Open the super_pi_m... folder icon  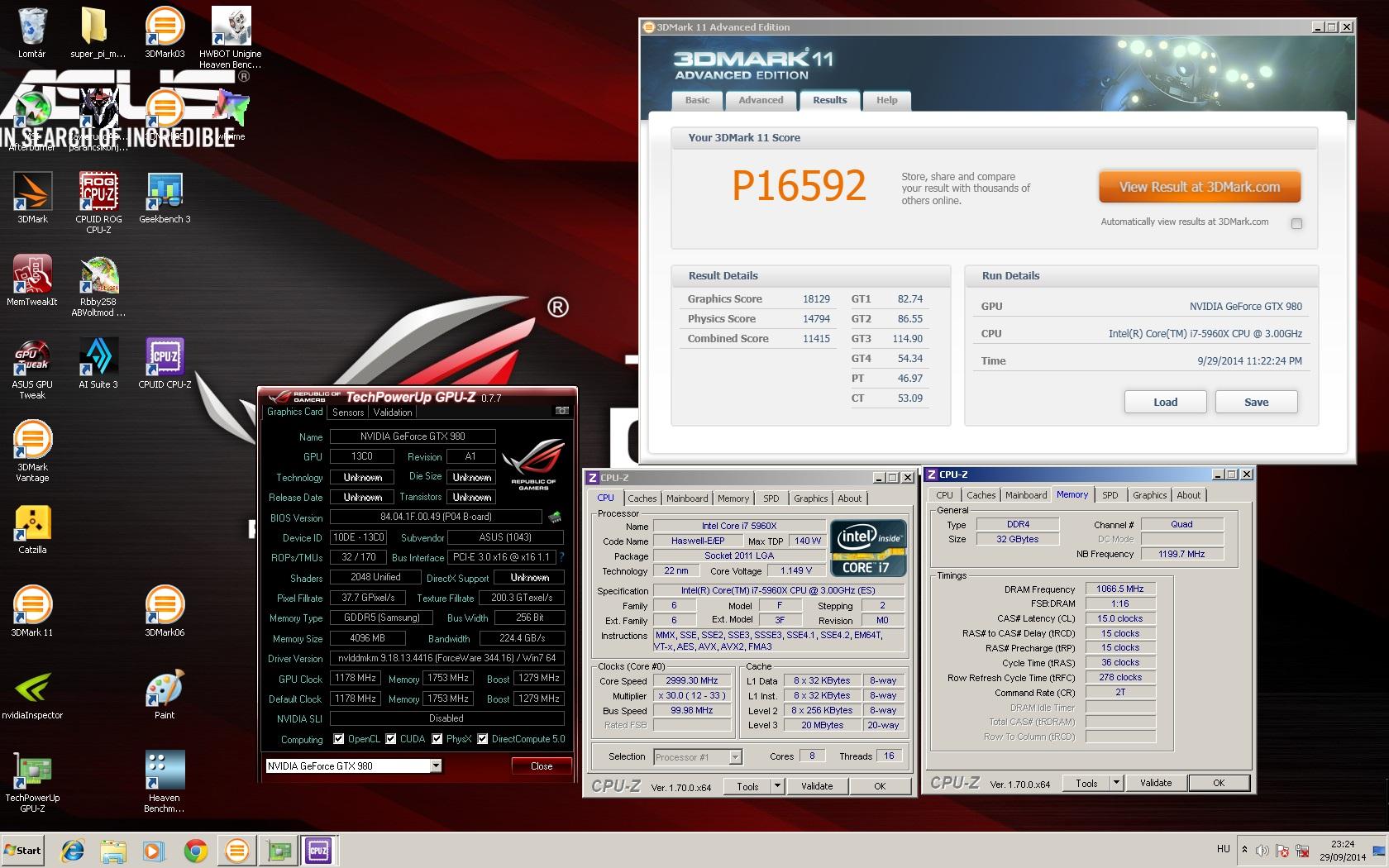tap(98, 31)
